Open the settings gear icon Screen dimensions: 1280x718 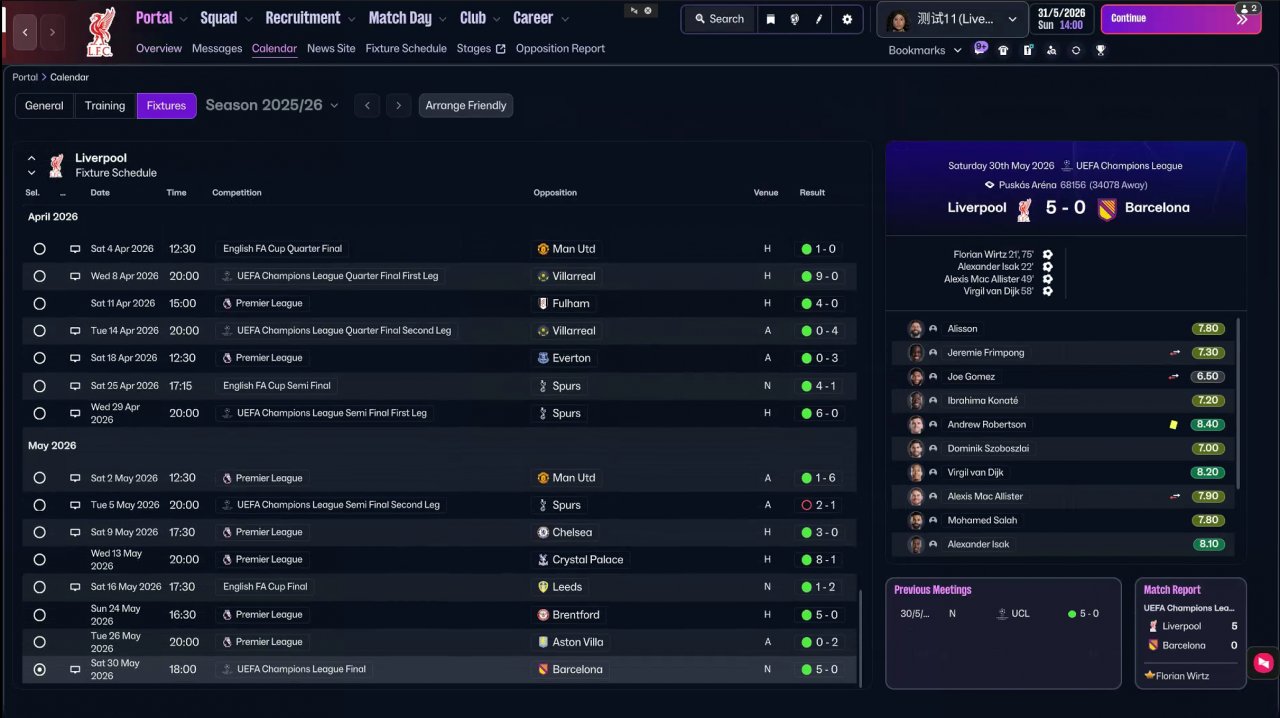point(847,19)
